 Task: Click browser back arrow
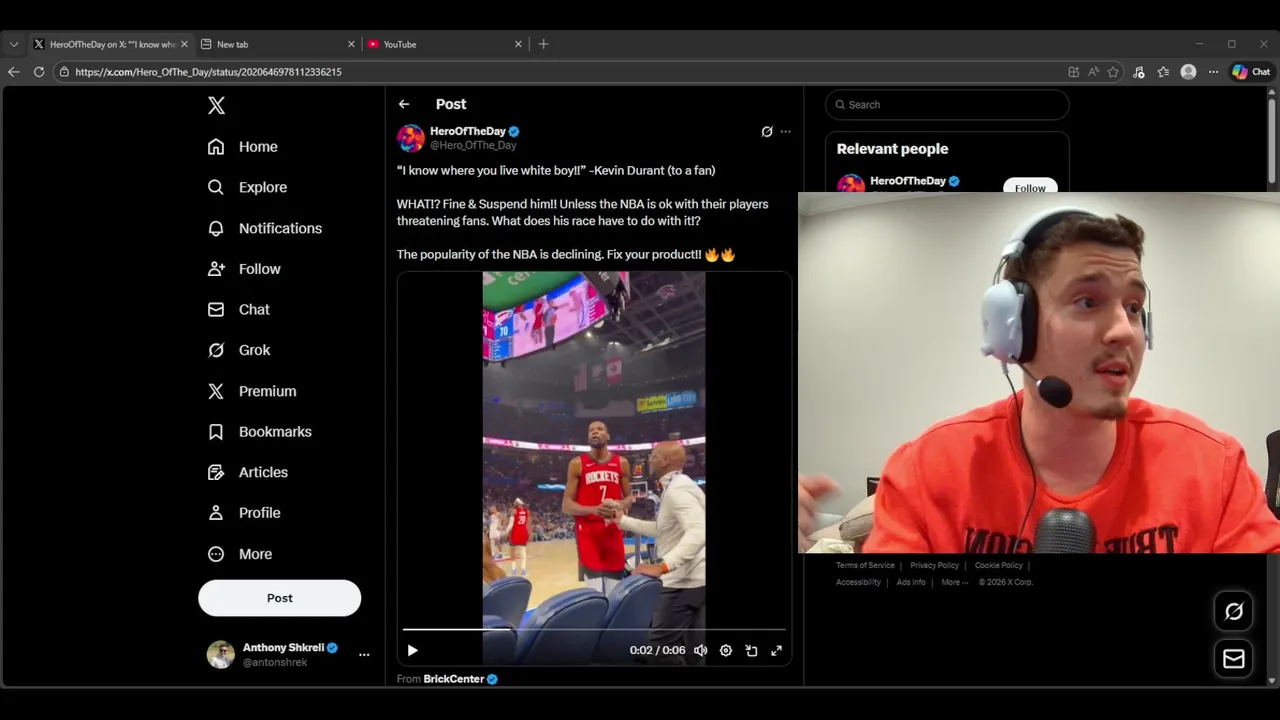[x=13, y=72]
